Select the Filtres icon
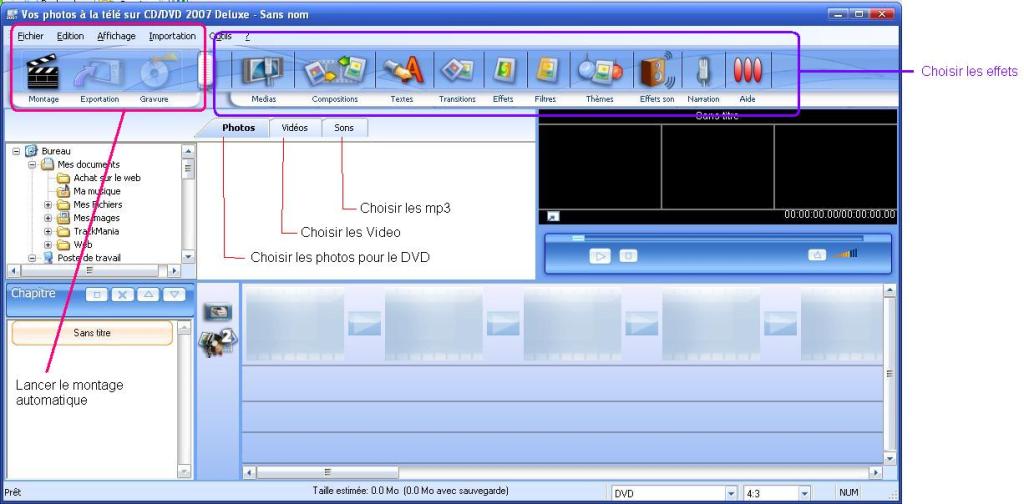 [545, 71]
